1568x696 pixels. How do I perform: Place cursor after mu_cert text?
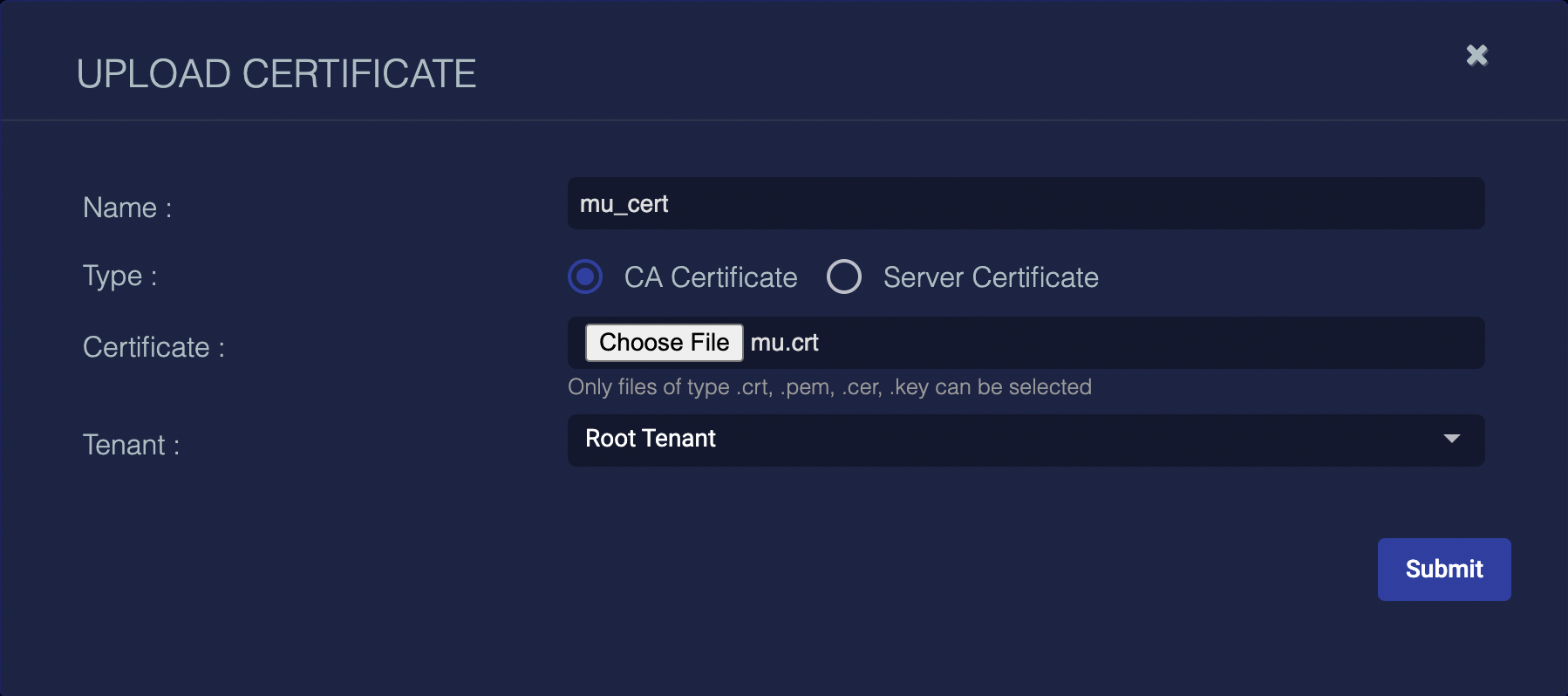(x=671, y=204)
